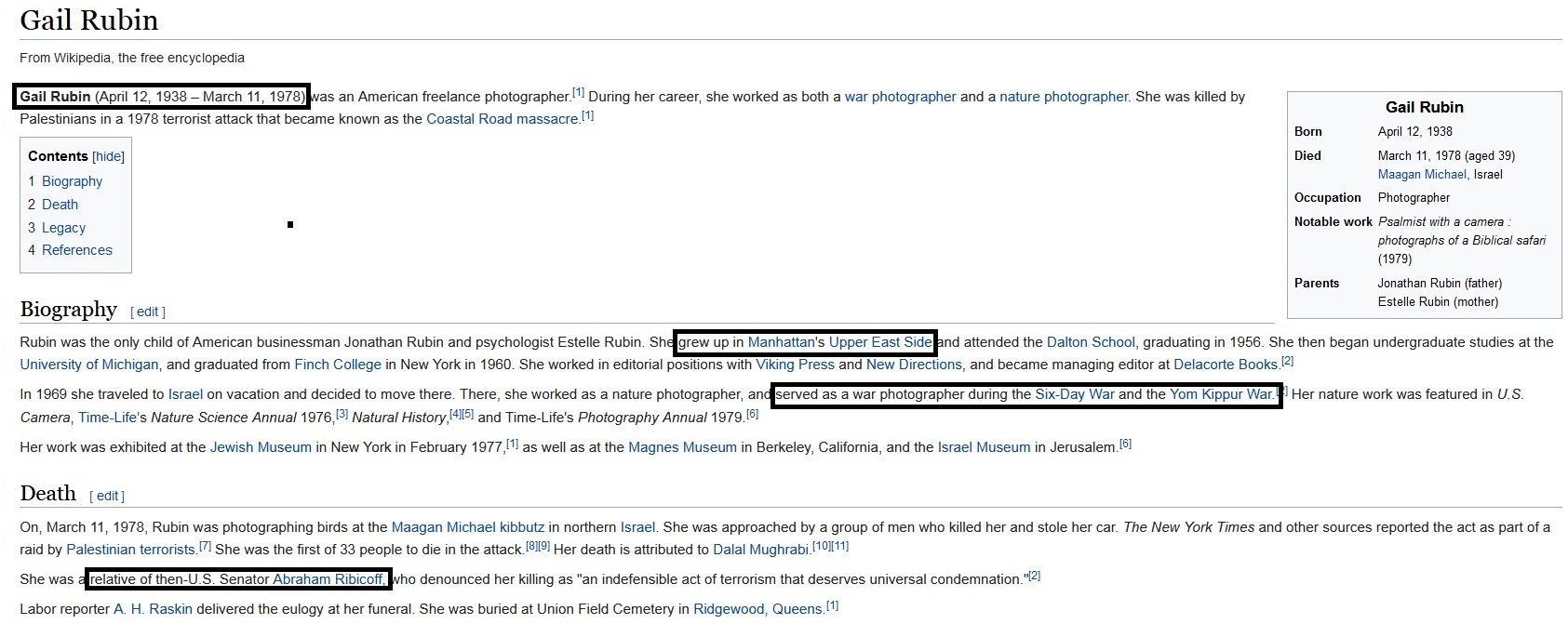Viewport: 1568px width, 624px height.
Task: Hide the Contents table of contents
Action: click(108, 156)
